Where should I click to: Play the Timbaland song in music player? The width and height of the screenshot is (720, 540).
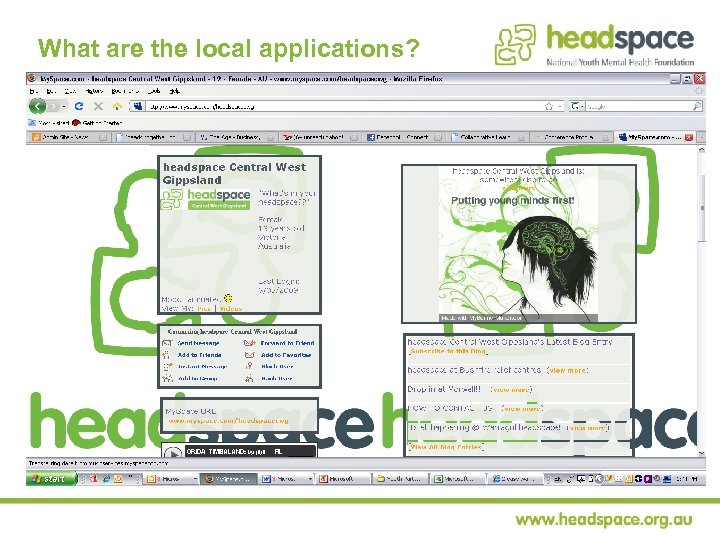pyautogui.click(x=173, y=453)
